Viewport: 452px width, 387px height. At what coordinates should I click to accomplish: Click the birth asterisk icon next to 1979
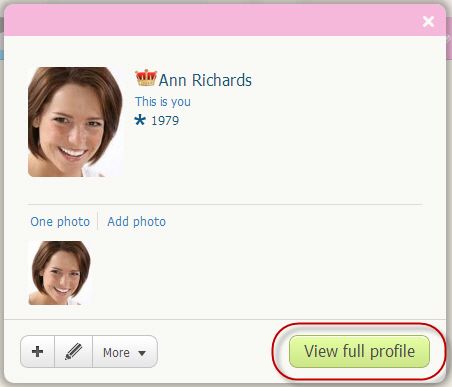tap(140, 120)
